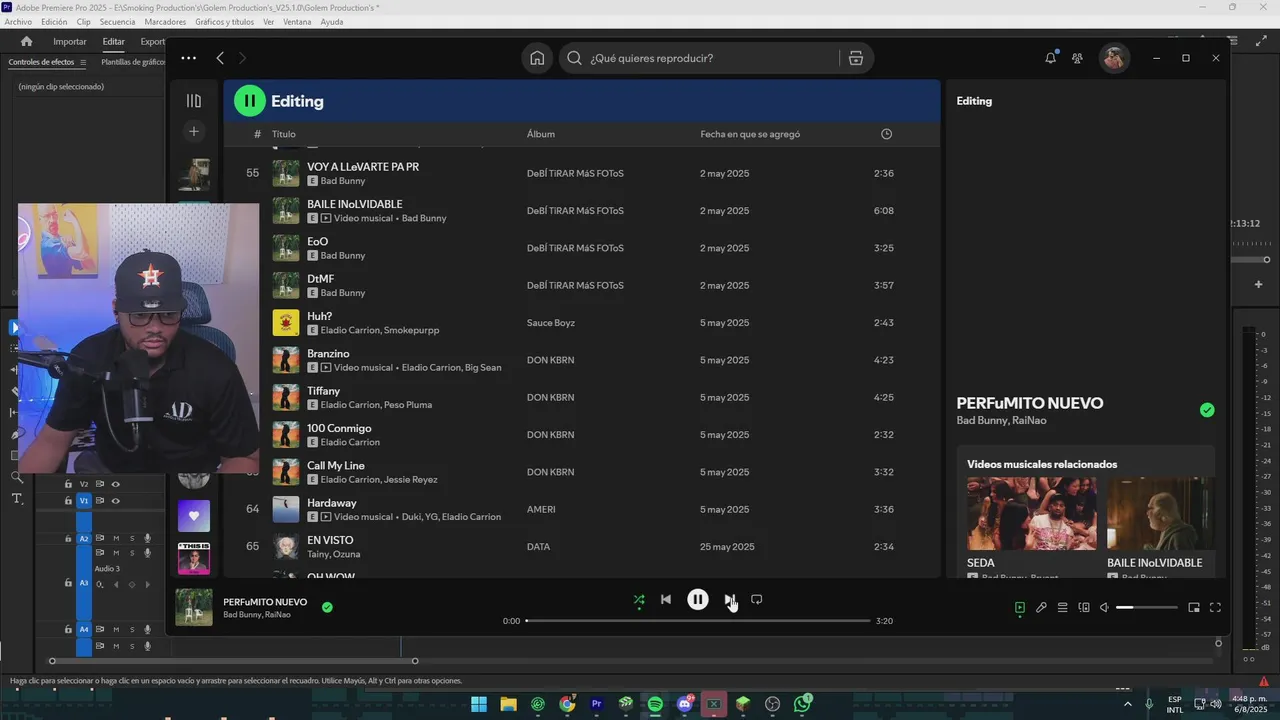Click the green check in Now Playing panel

[1207, 410]
